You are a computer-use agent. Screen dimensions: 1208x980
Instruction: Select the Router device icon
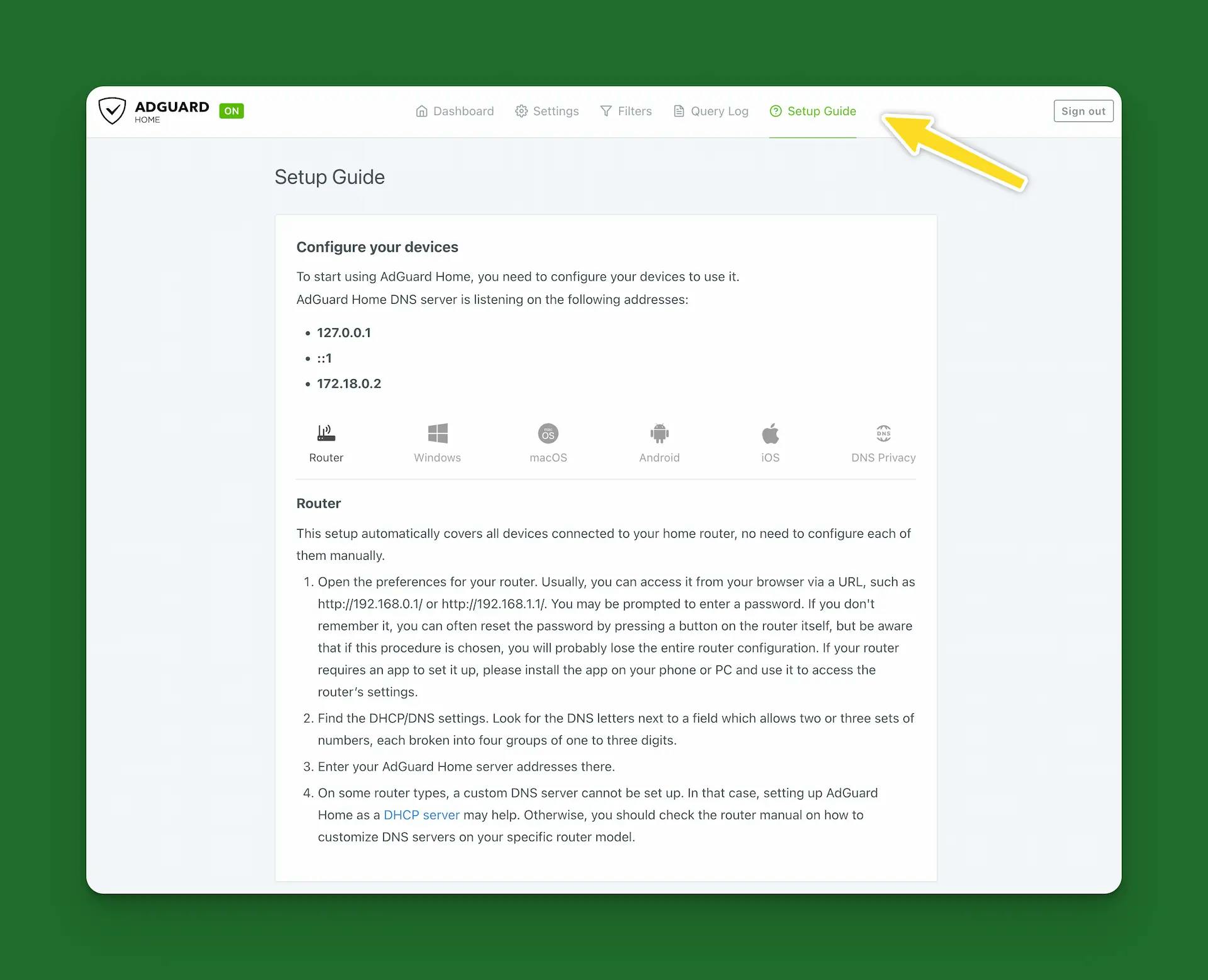[326, 433]
